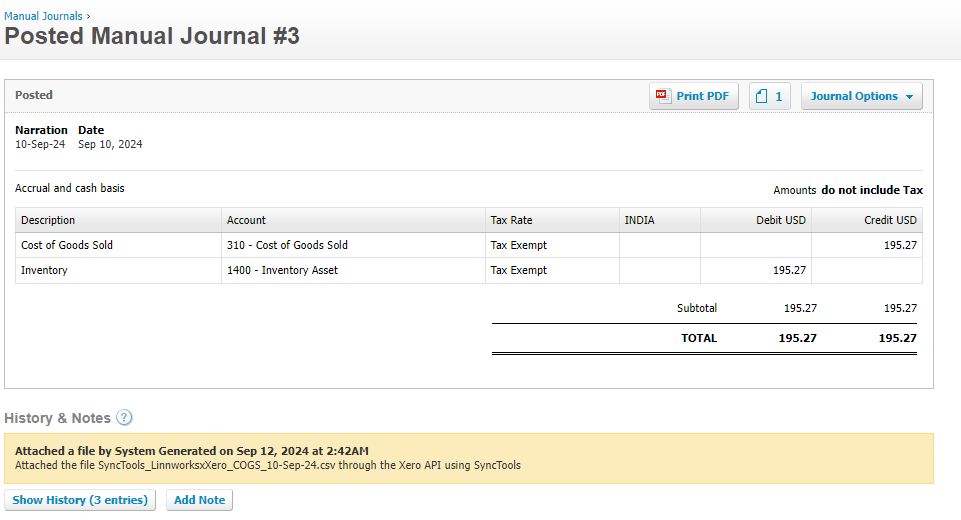Click the SyncTools_LinnworksxXero_COGS csv note text
Image resolution: width=961 pixels, height=520 pixels.
pyautogui.click(x=268, y=465)
